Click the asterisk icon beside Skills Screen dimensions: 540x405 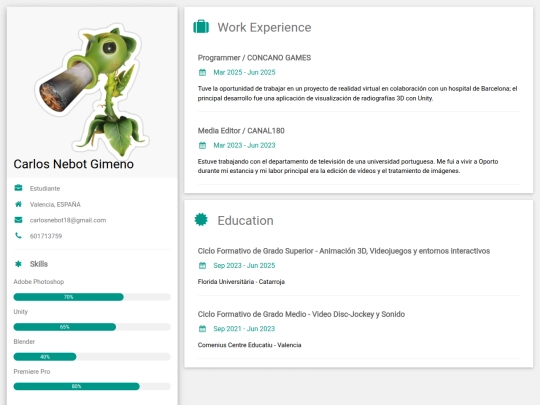point(19,264)
